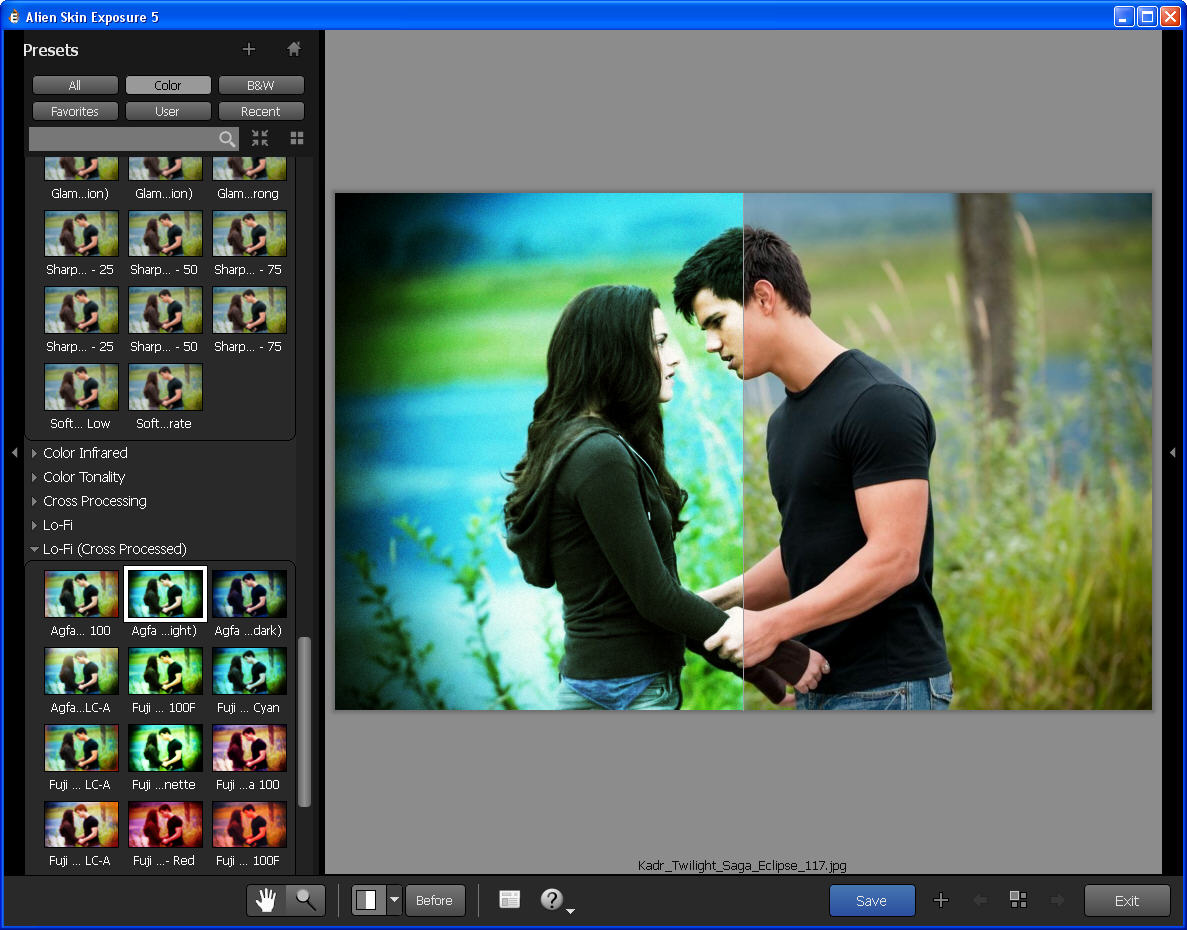The image size is (1187, 930).
Task: Click the Exit button
Action: click(1127, 900)
